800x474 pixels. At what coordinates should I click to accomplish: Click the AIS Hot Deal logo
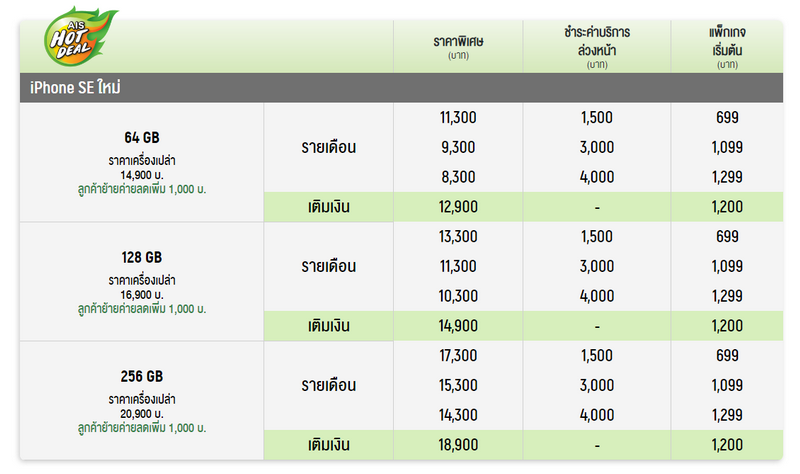(75, 38)
